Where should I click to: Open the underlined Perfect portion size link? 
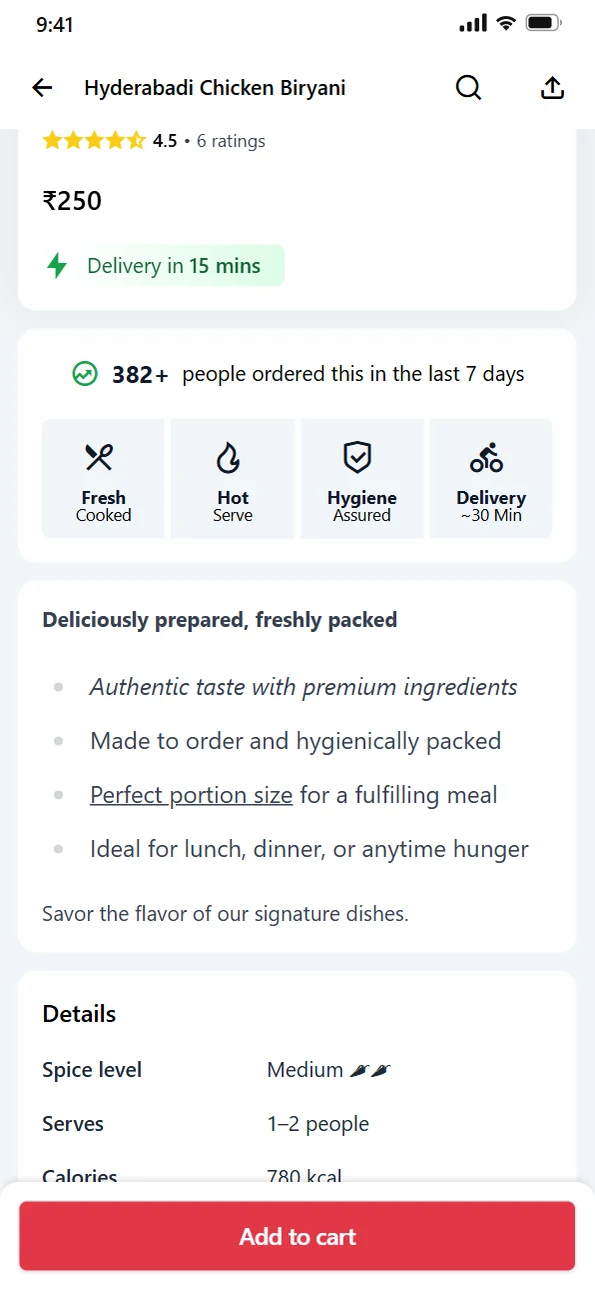click(191, 795)
